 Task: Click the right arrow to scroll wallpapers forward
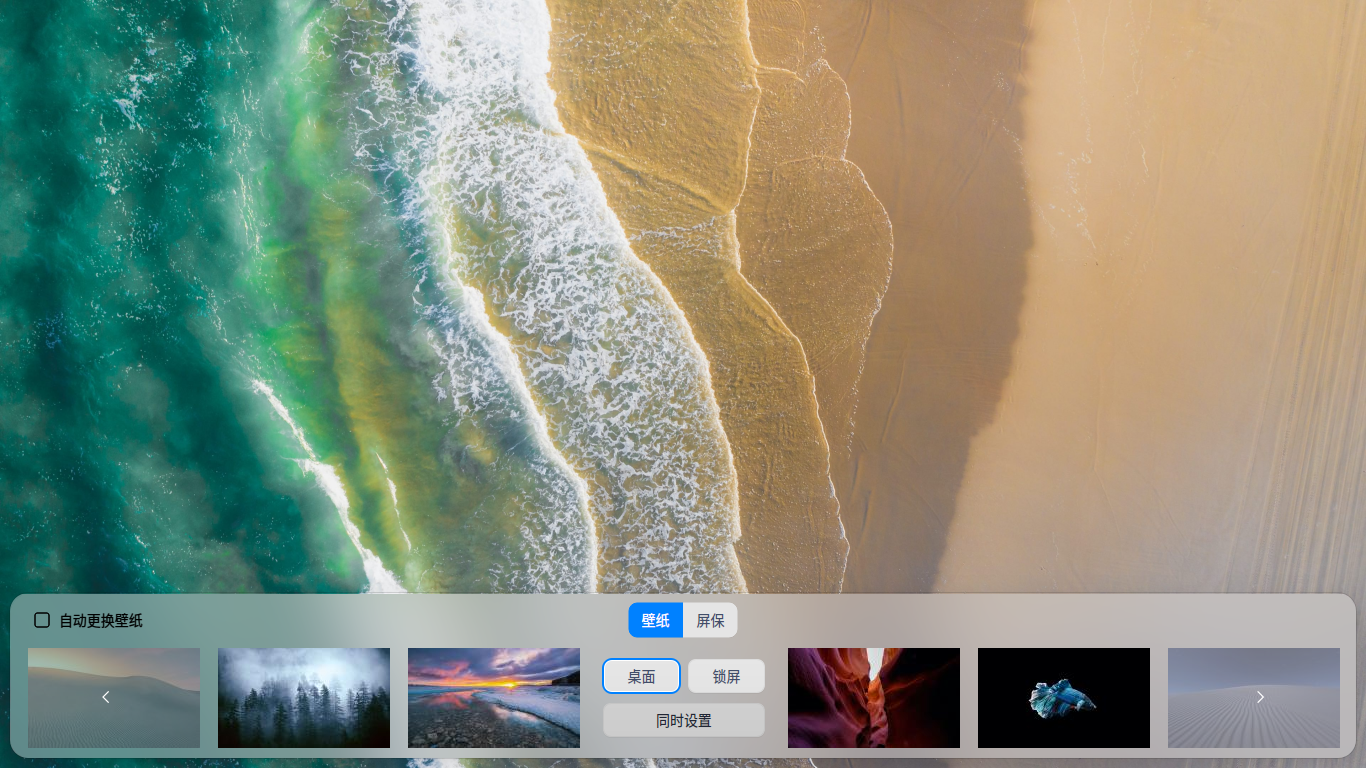coord(1260,697)
